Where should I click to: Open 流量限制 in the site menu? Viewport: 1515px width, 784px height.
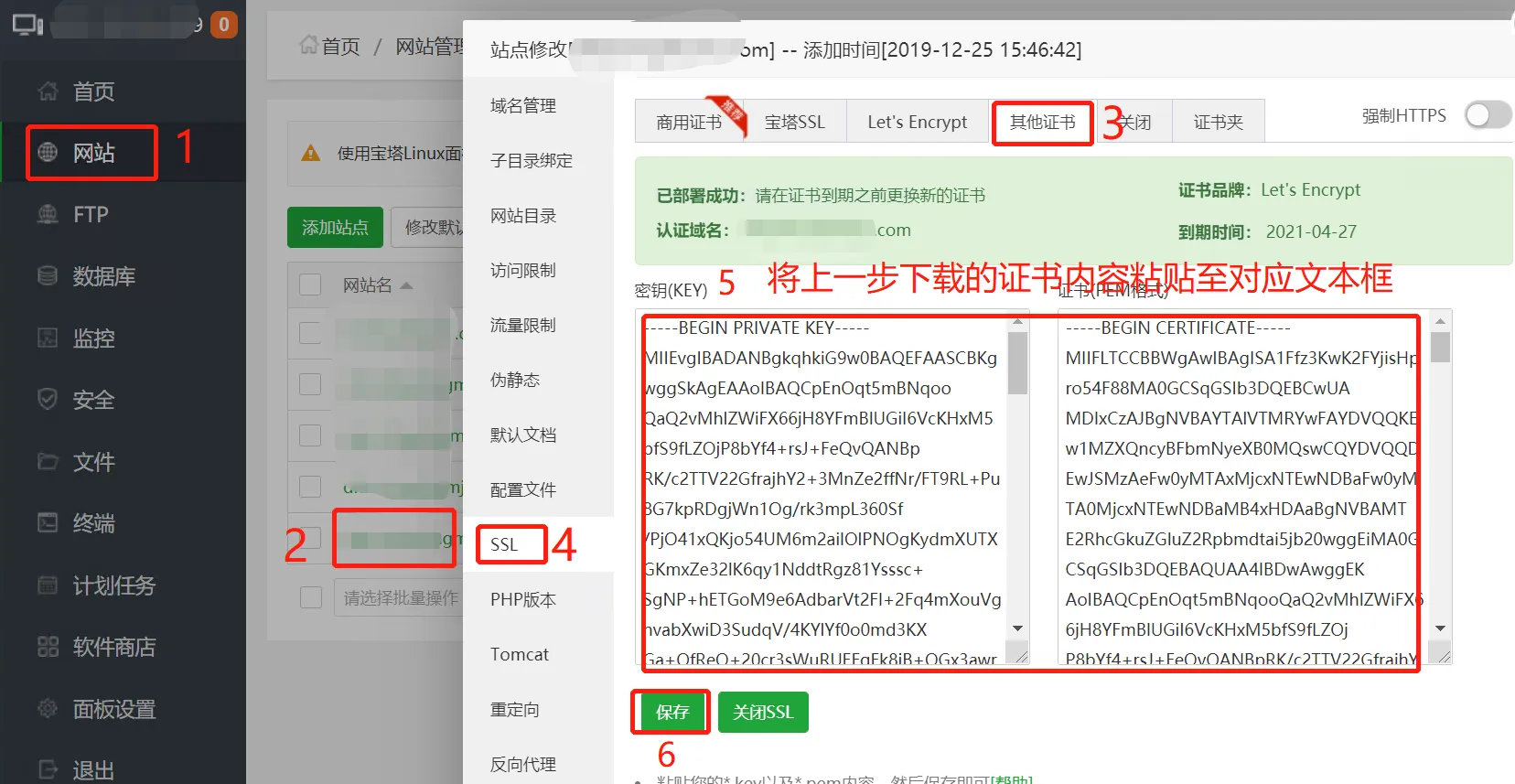(x=523, y=325)
